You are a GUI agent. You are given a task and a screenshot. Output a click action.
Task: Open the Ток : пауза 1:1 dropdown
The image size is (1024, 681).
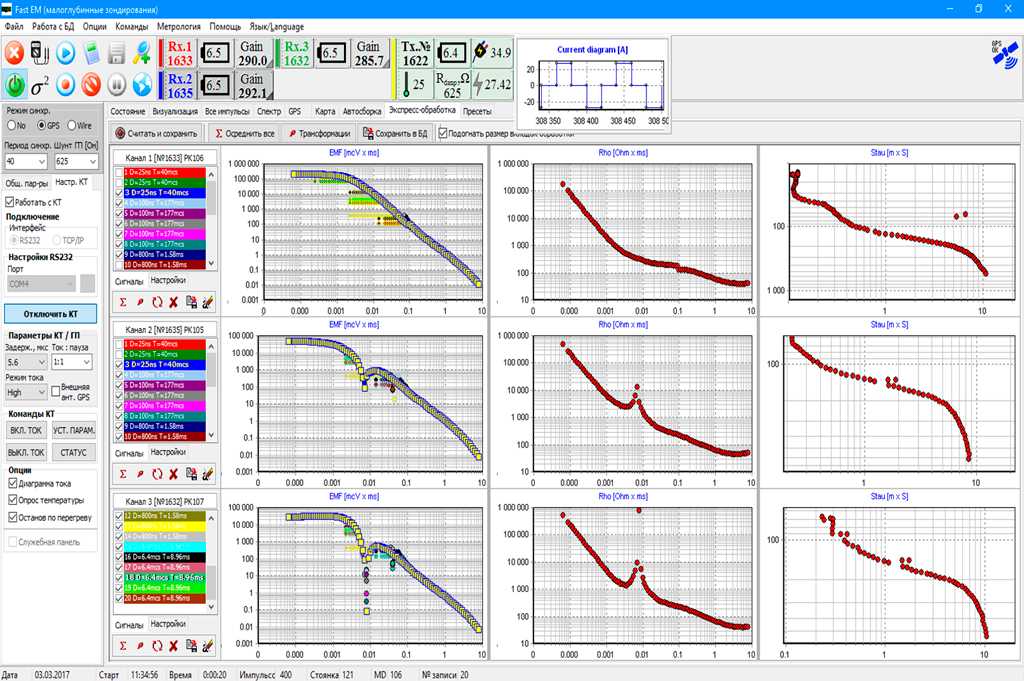73,361
